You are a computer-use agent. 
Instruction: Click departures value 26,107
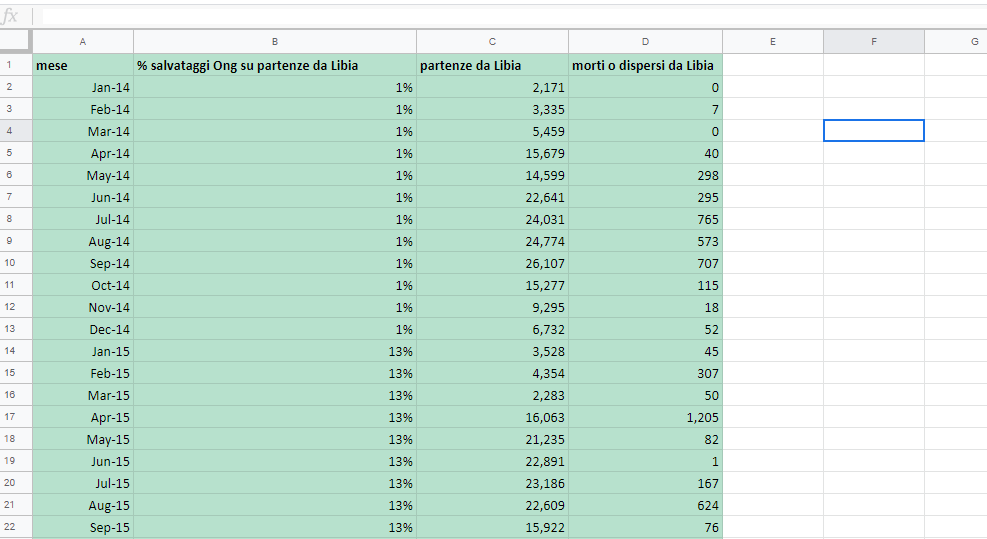pos(492,263)
